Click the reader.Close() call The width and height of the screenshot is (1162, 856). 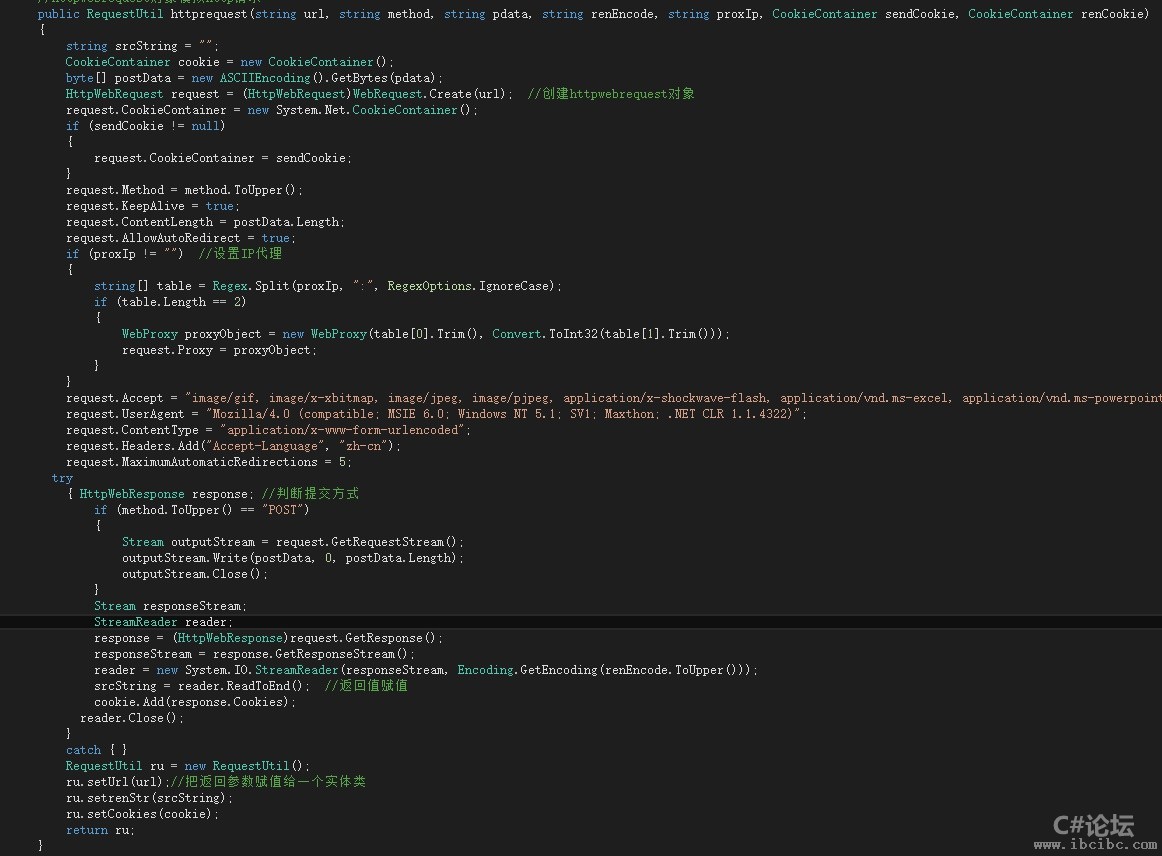pyautogui.click(x=132, y=718)
